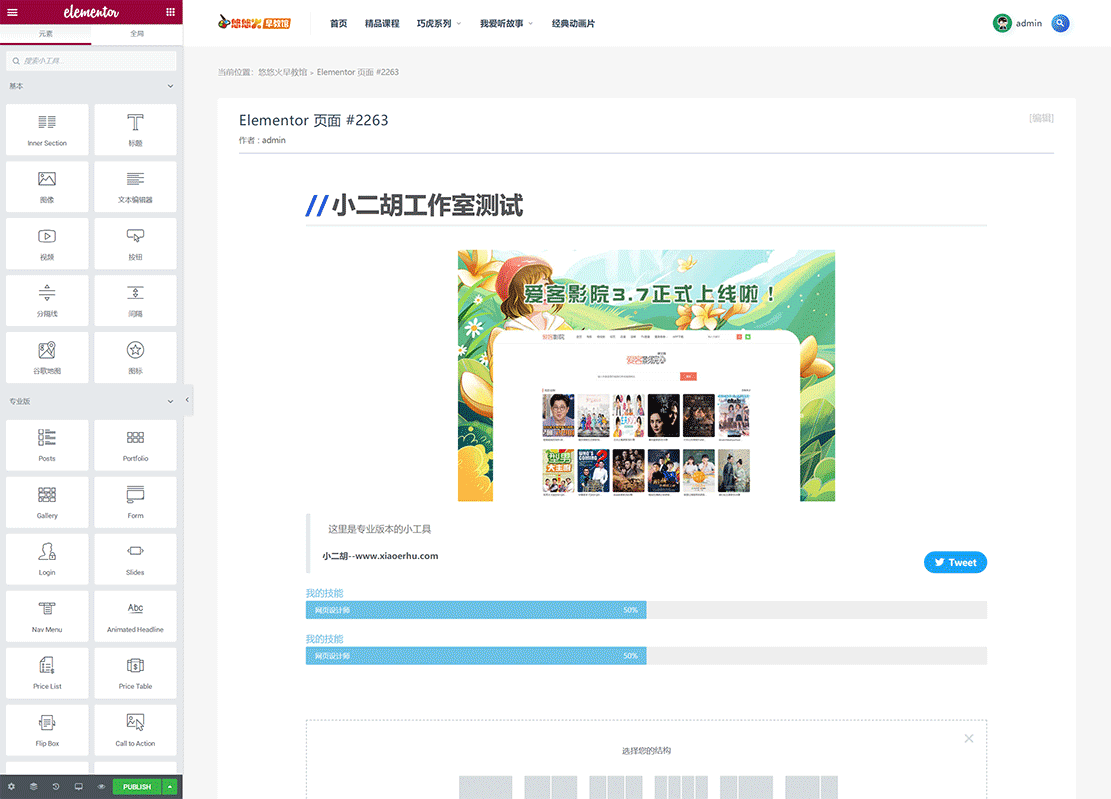Image resolution: width=1111 pixels, height=799 pixels.
Task: Select the Inner Section widget
Action: [x=46, y=129]
